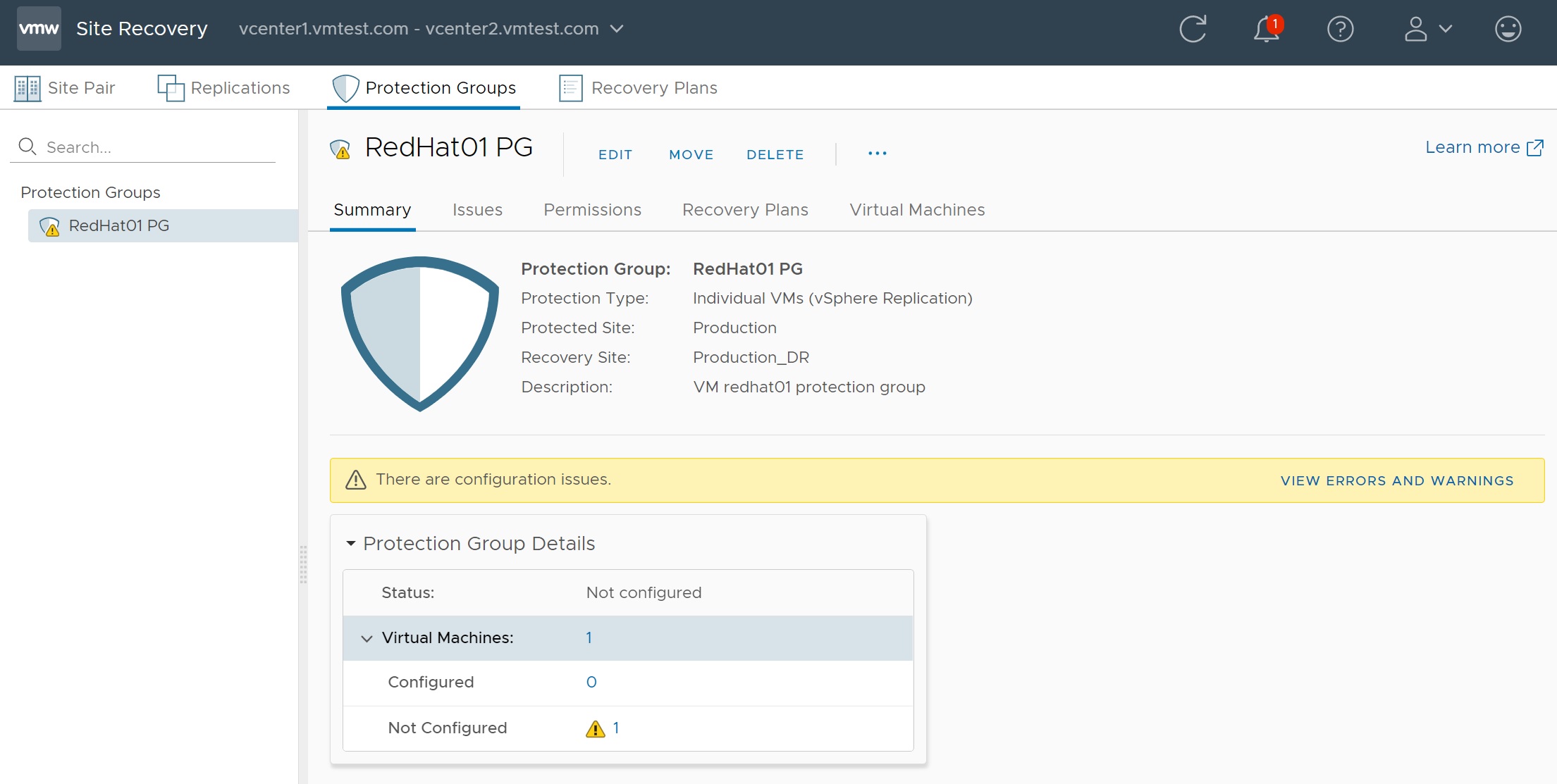Click the Search input field
Screen dimensions: 1557x784
tap(155, 147)
